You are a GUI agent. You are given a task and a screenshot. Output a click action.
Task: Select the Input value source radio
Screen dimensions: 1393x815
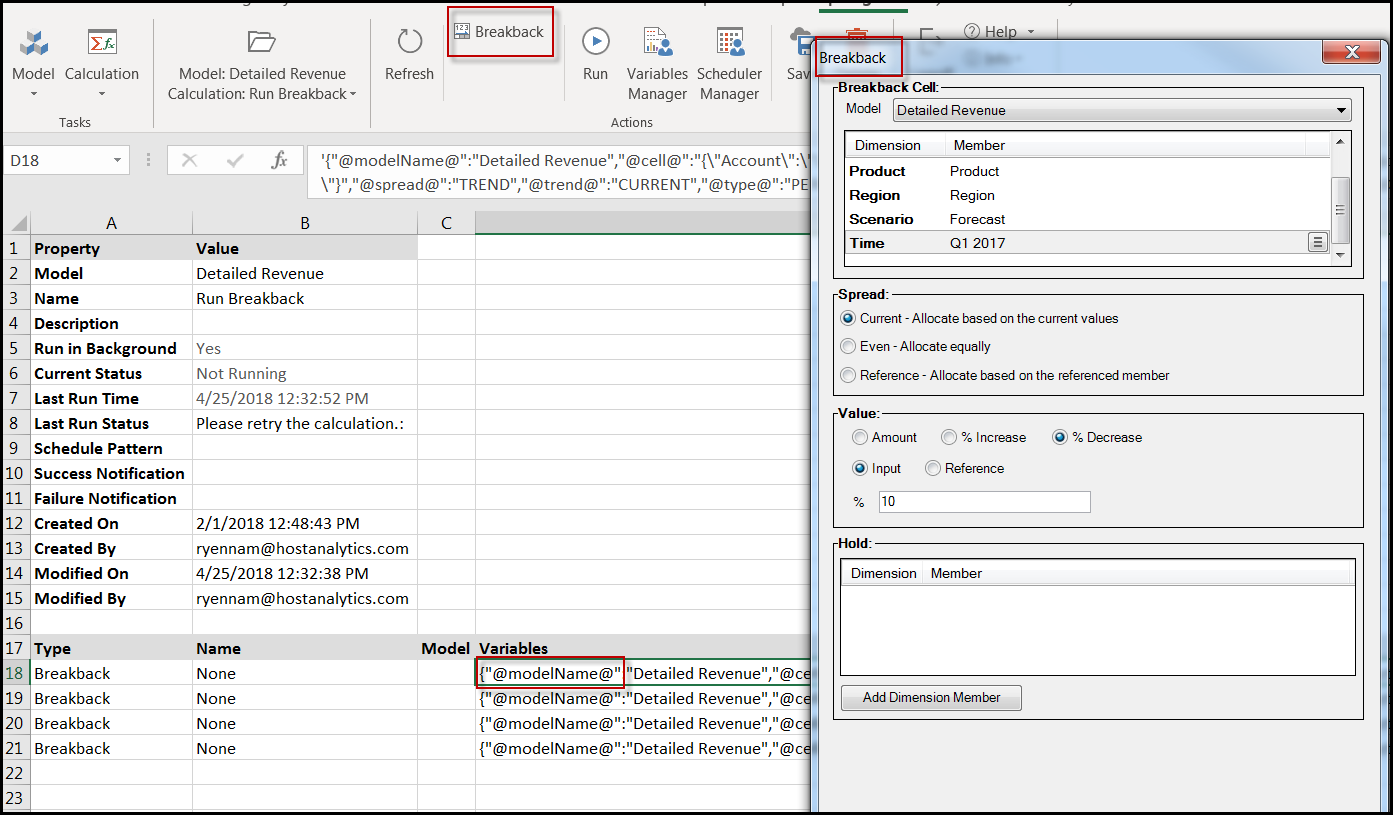click(x=860, y=468)
